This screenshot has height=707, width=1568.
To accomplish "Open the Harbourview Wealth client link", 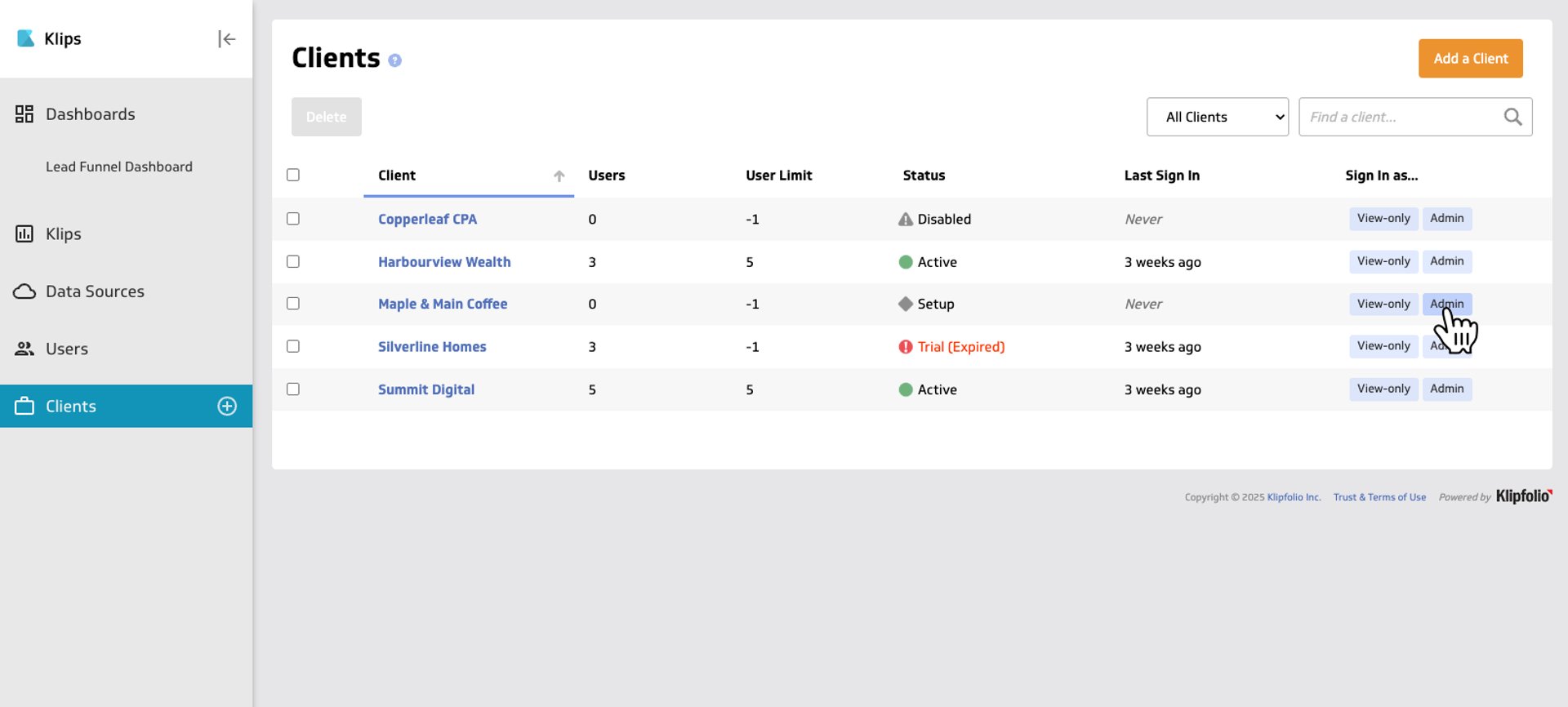I will click(x=444, y=262).
